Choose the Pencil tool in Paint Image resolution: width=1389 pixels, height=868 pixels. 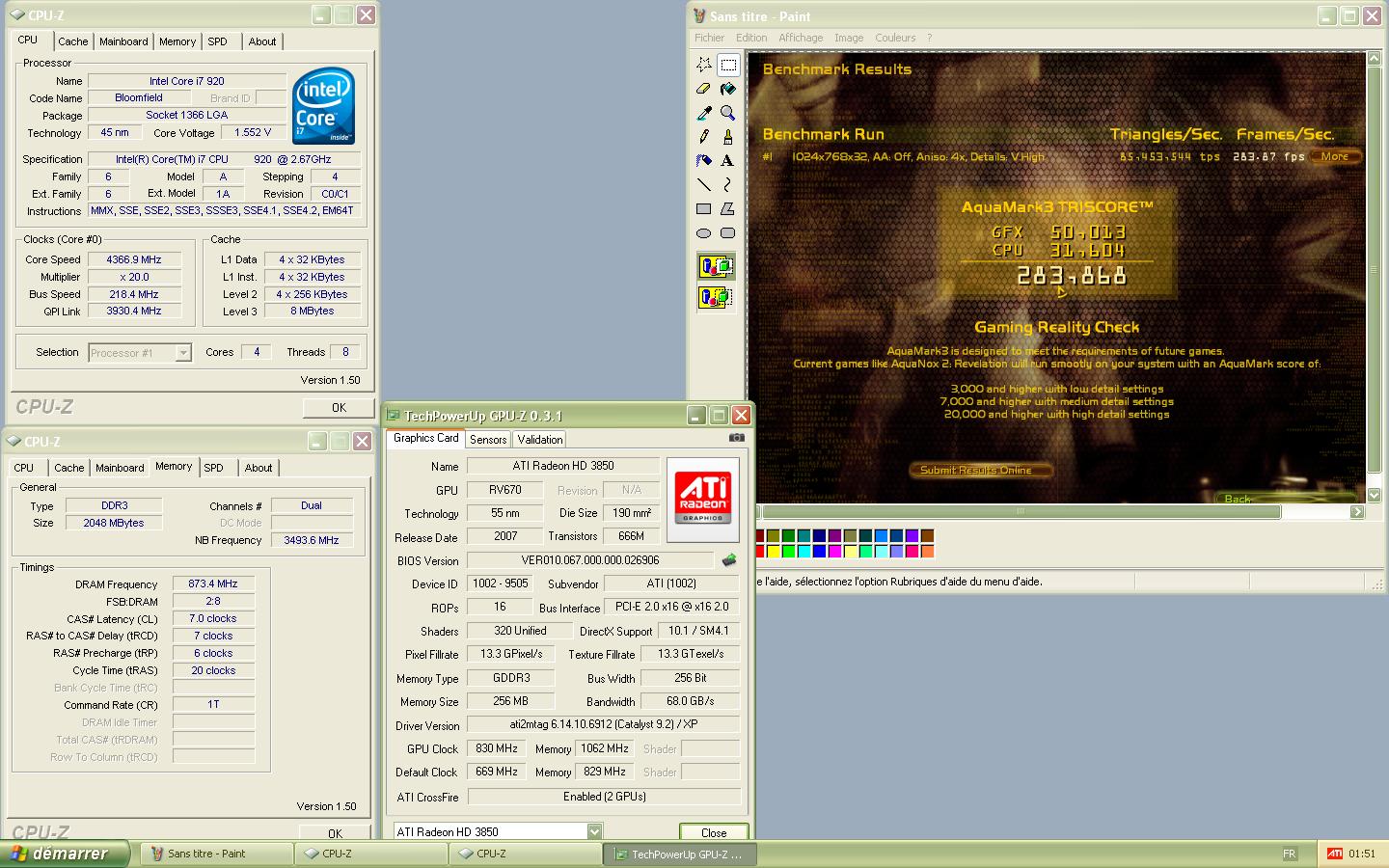pos(704,137)
